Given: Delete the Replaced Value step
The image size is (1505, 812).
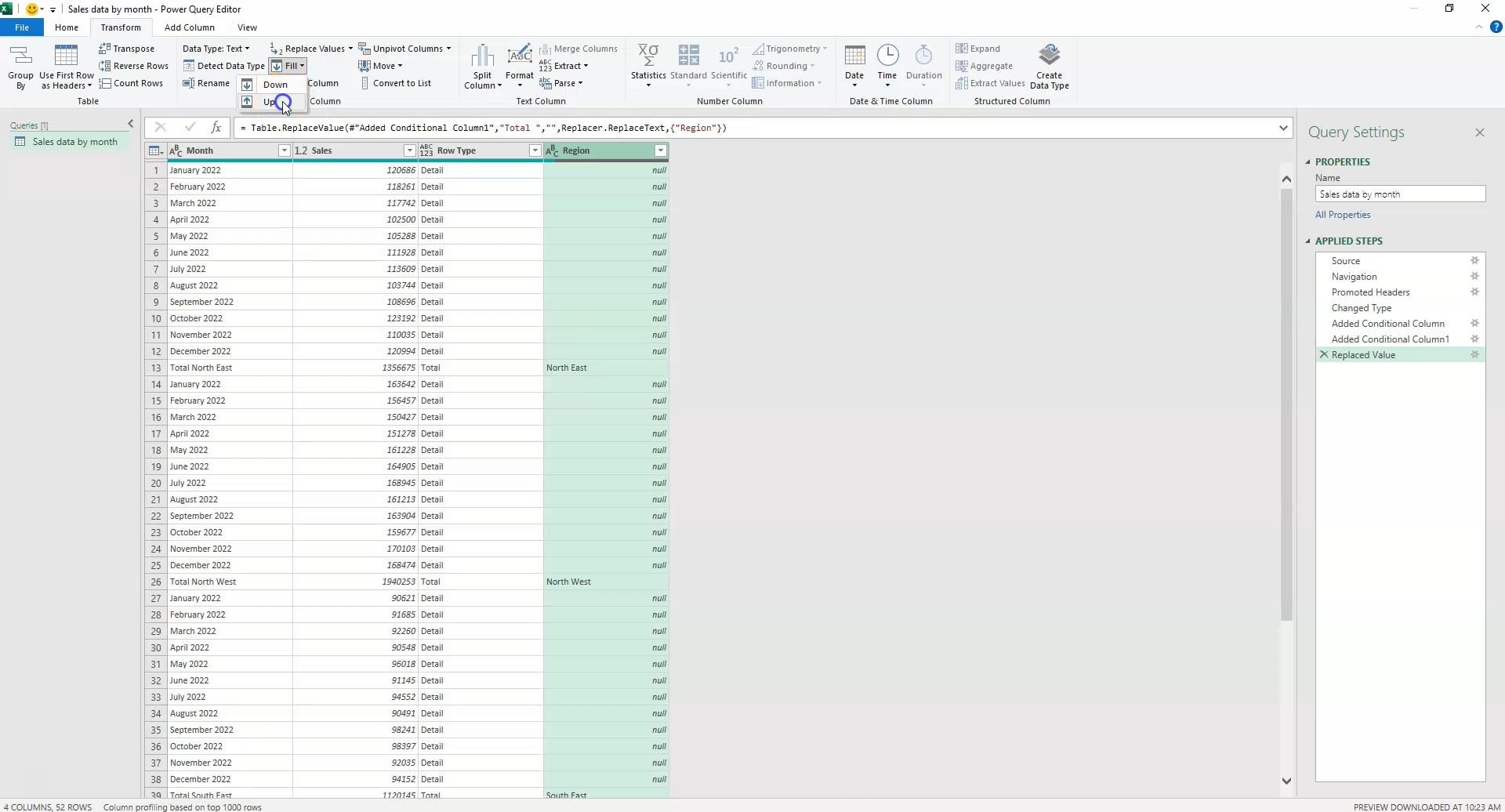Looking at the screenshot, I should coord(1323,354).
